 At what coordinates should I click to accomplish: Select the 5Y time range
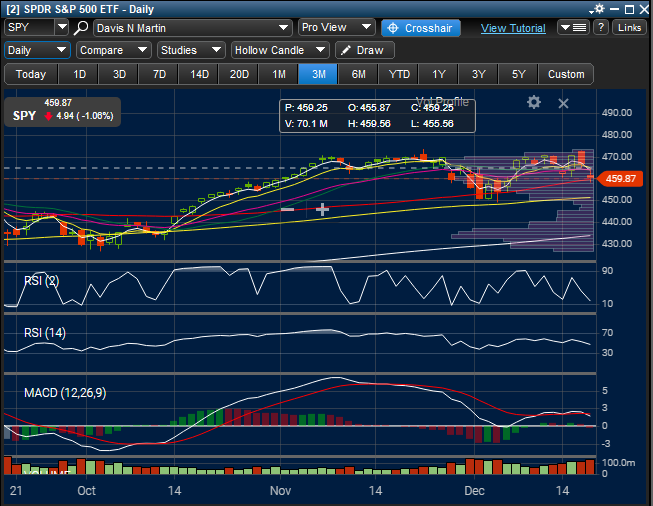pyautogui.click(x=518, y=74)
